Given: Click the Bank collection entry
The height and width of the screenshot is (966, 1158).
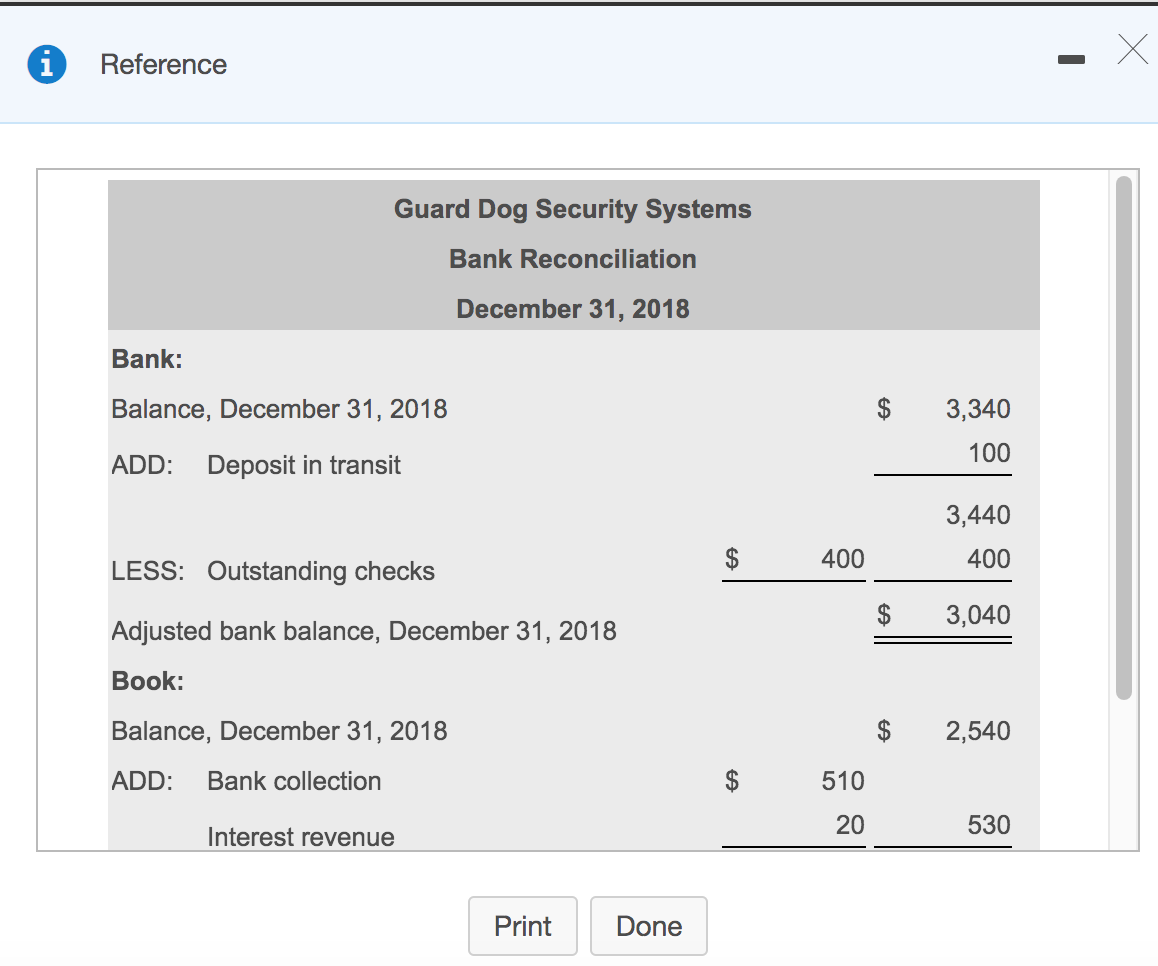Looking at the screenshot, I should point(293,780).
